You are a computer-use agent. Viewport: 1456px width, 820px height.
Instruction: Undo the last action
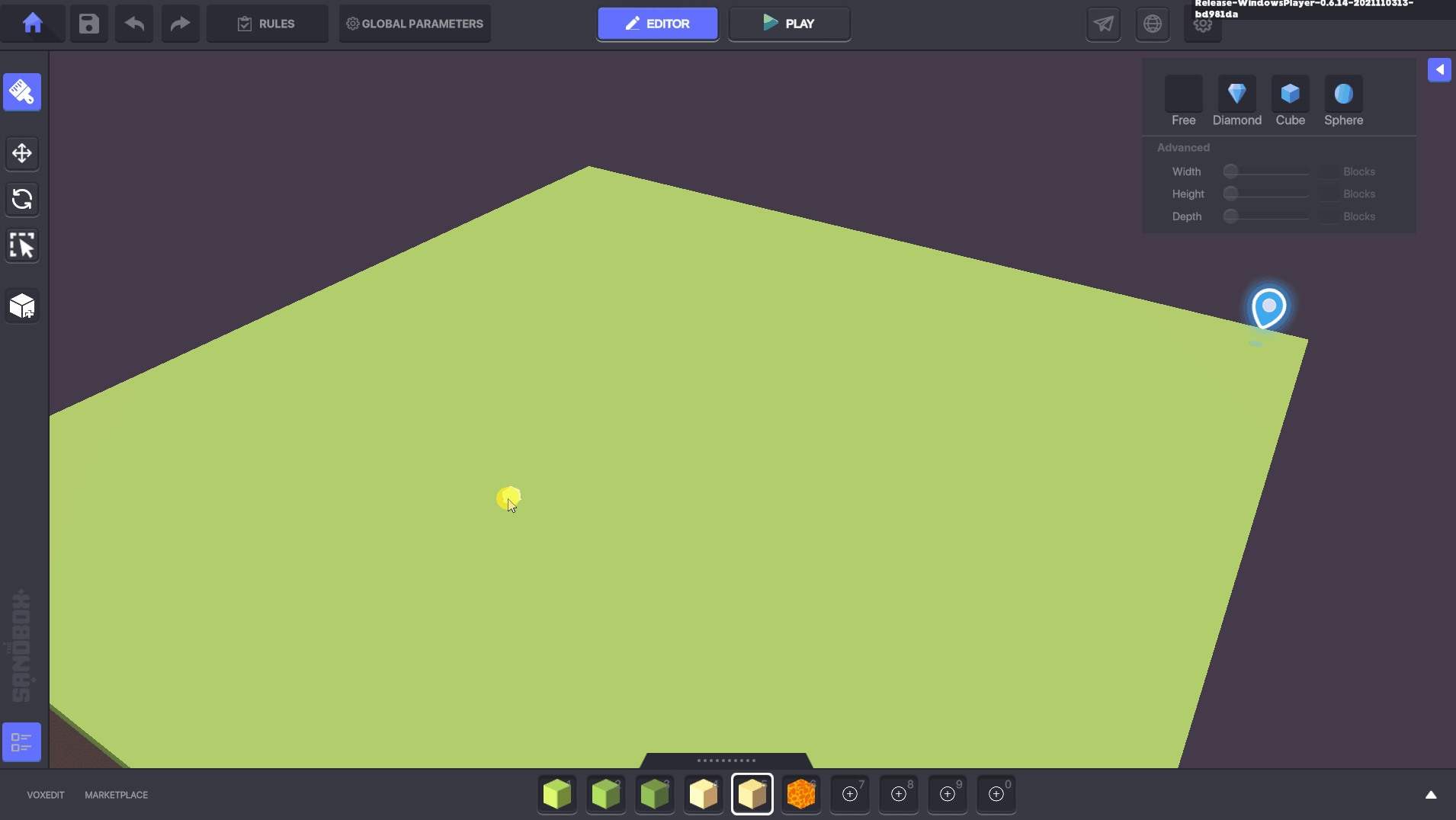pos(134,24)
